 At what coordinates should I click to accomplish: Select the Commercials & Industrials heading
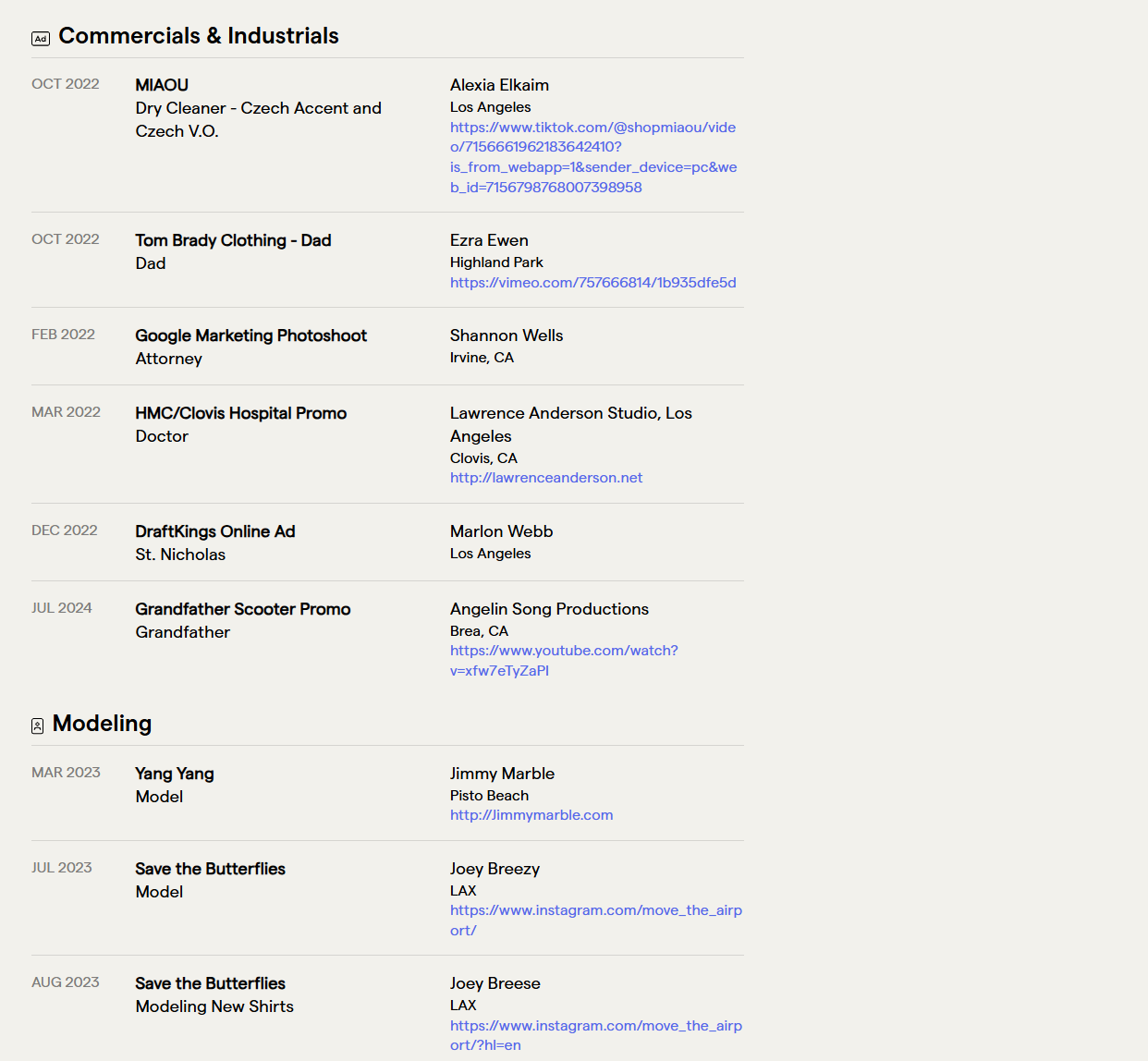199,36
